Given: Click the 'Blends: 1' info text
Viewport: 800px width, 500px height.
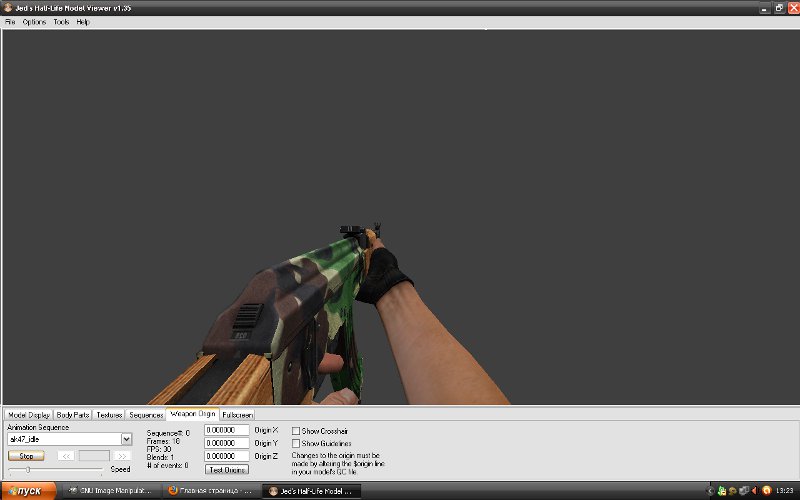Looking at the screenshot, I should click(160, 457).
